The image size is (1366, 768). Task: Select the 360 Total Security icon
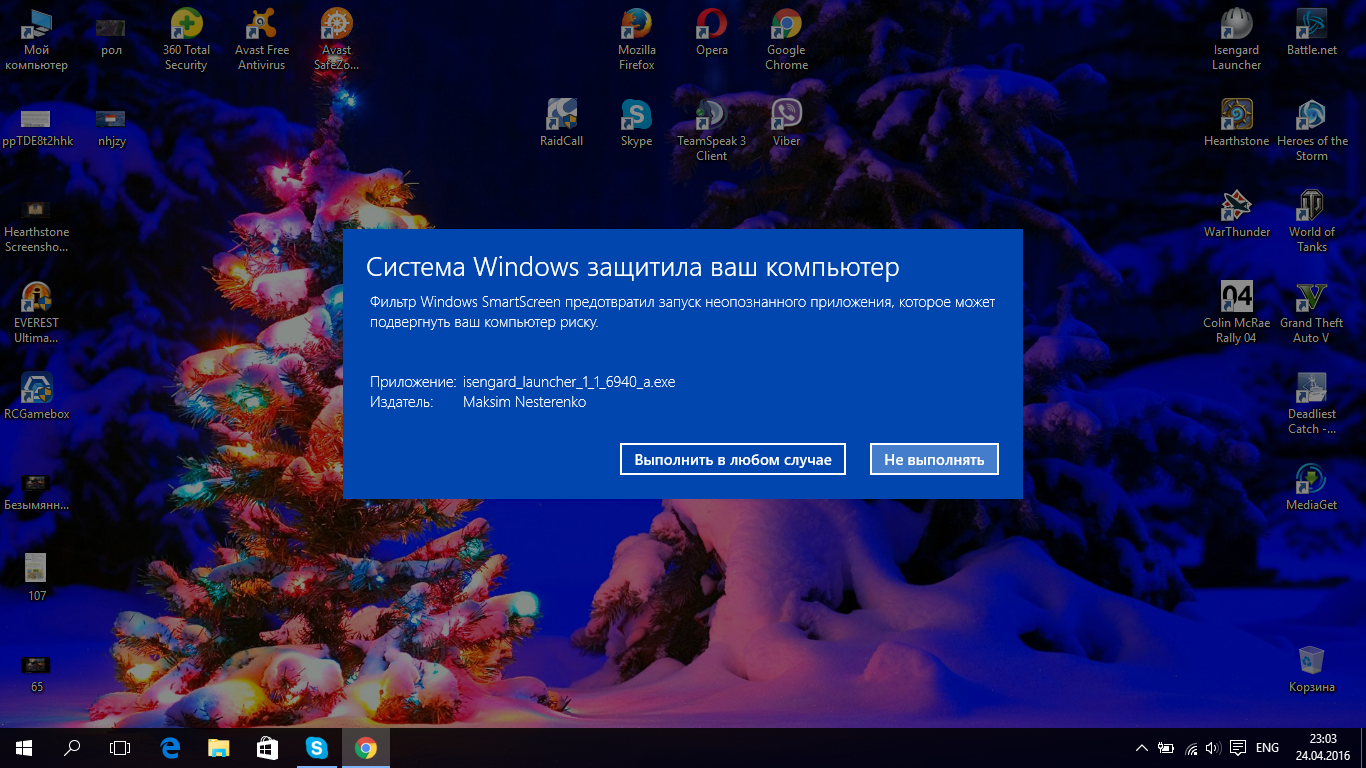[186, 39]
